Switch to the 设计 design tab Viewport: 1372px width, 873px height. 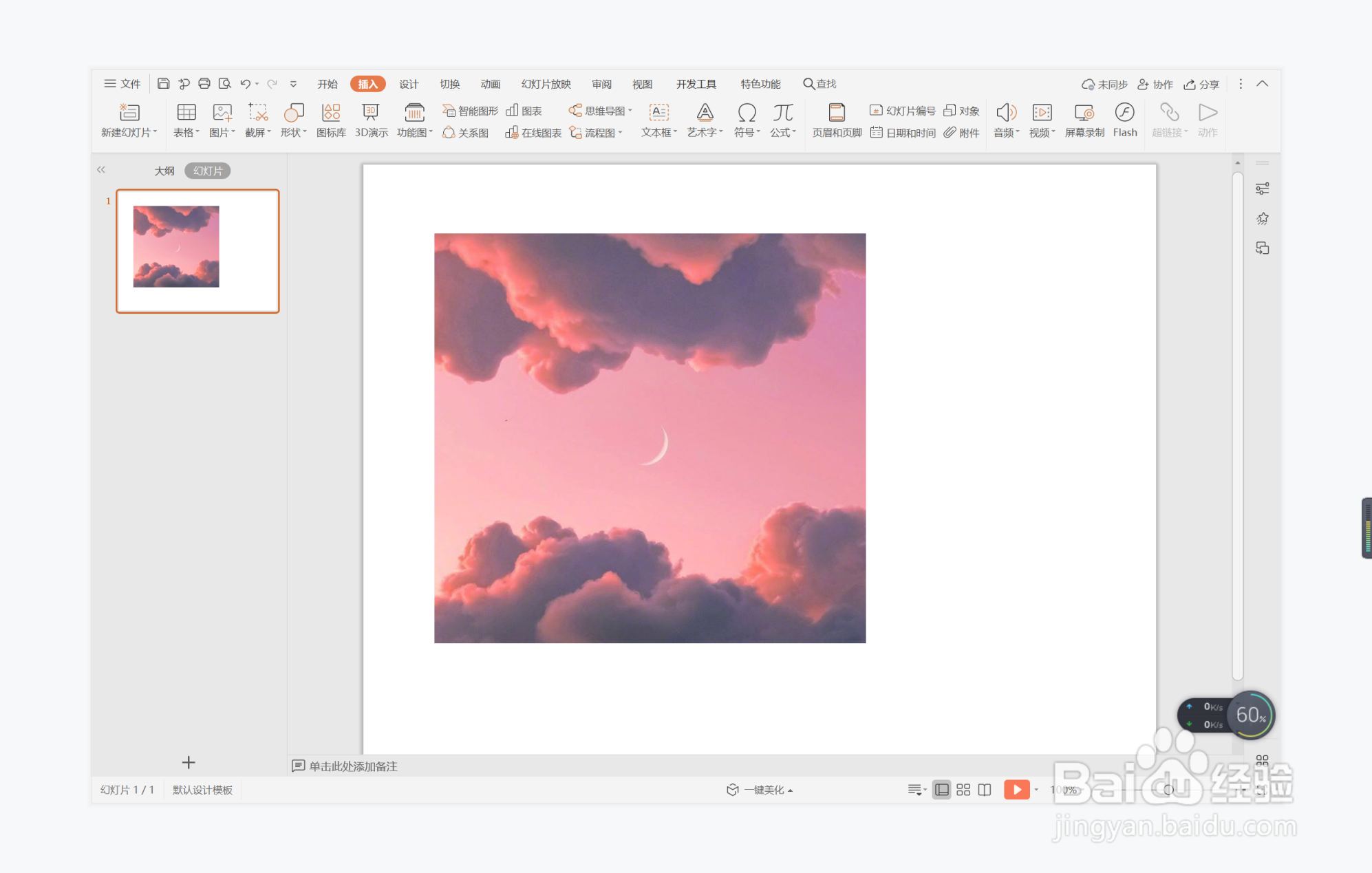click(409, 84)
